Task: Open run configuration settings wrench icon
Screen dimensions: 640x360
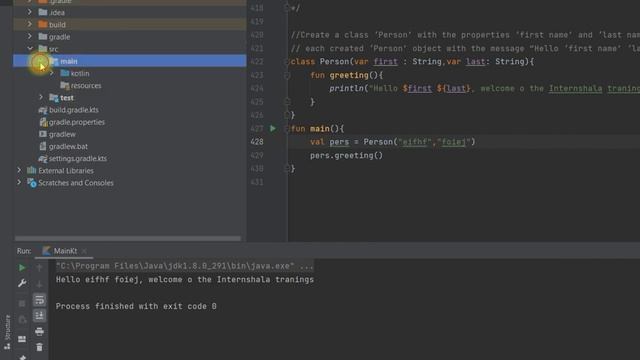Action: [22, 283]
